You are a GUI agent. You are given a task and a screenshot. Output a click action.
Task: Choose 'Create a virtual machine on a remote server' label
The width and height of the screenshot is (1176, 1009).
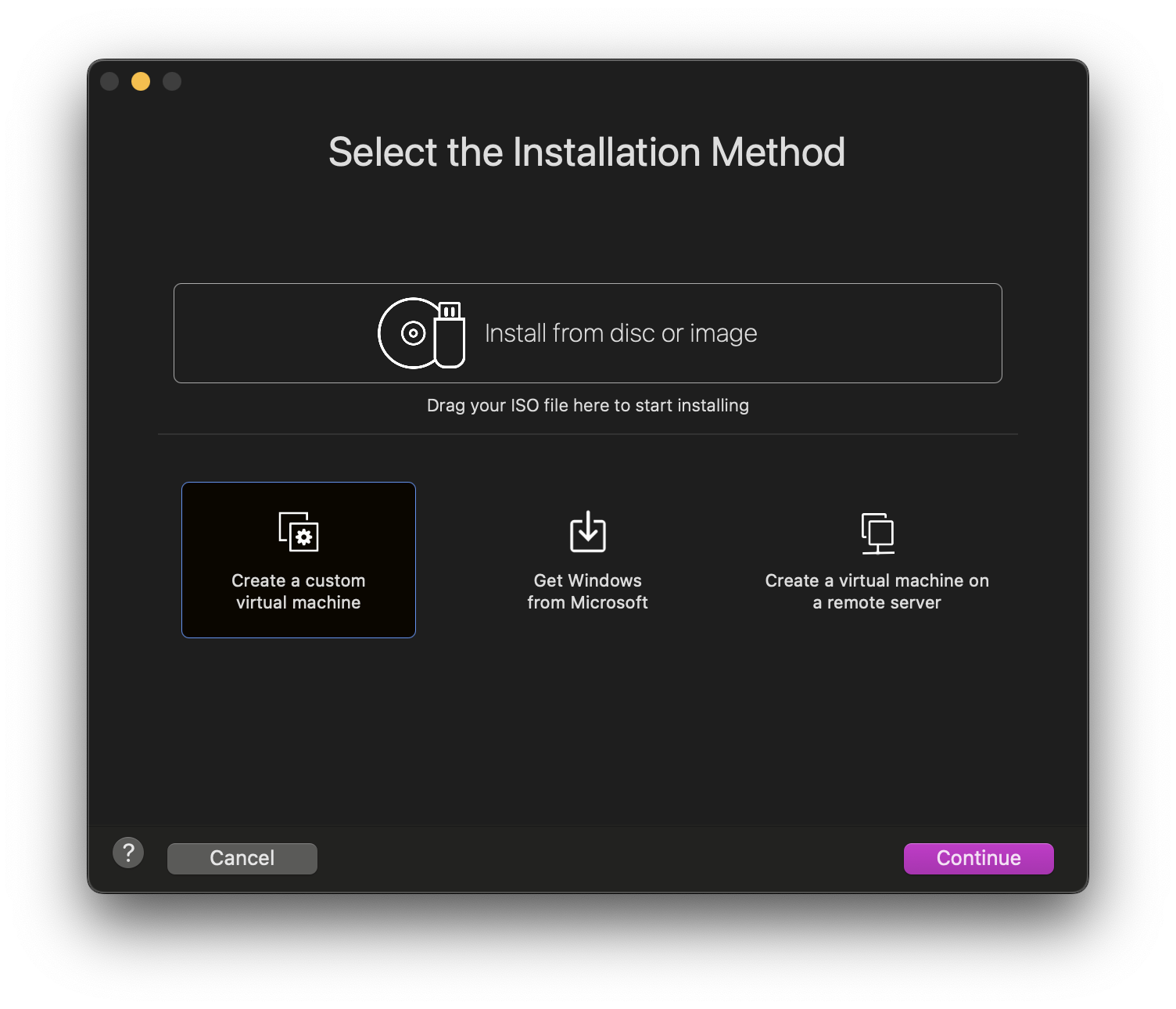coord(877,591)
